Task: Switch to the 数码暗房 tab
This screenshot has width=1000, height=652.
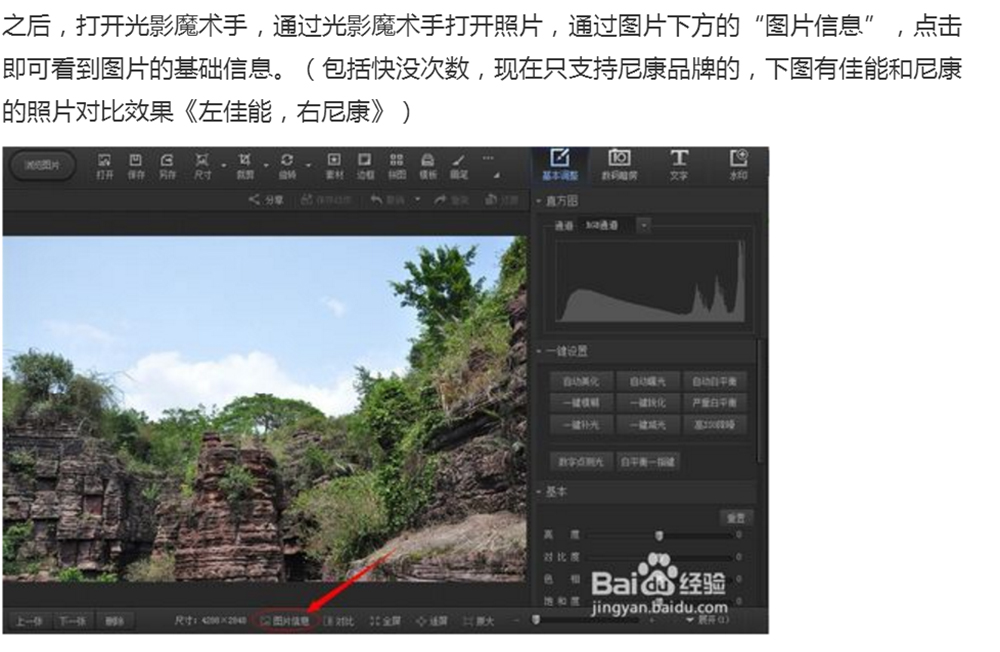Action: (x=620, y=165)
